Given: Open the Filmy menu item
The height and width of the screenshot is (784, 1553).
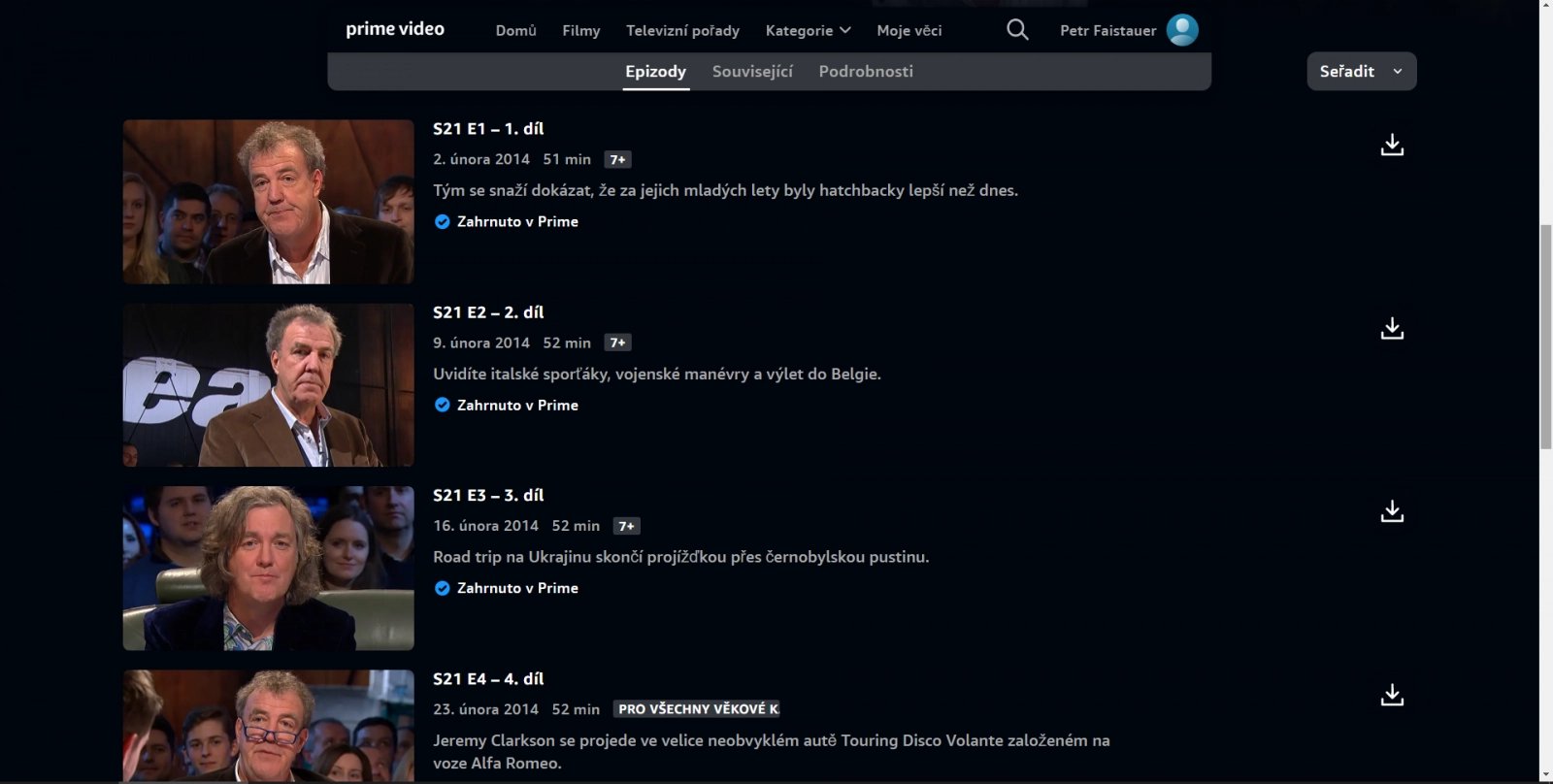Looking at the screenshot, I should click(x=580, y=30).
